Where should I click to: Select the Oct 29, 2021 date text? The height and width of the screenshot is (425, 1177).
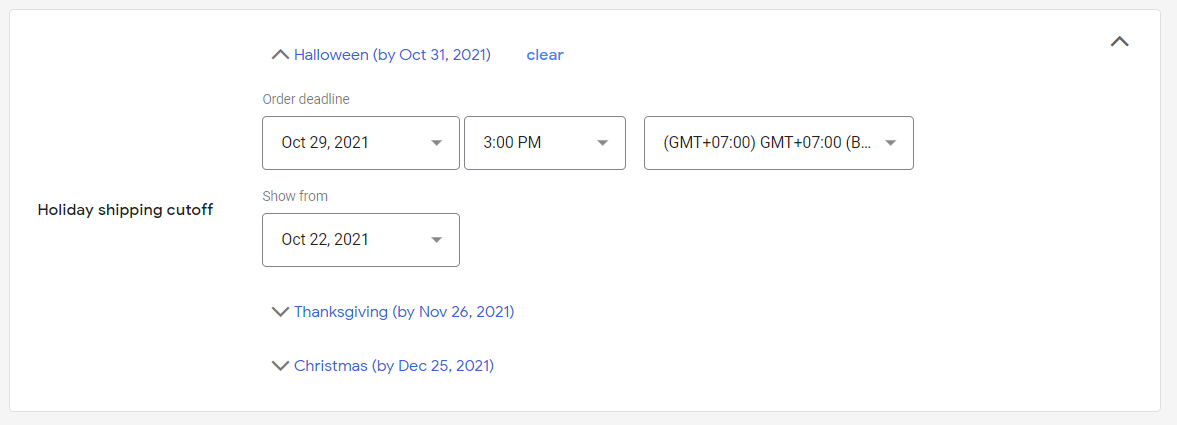[x=325, y=143]
